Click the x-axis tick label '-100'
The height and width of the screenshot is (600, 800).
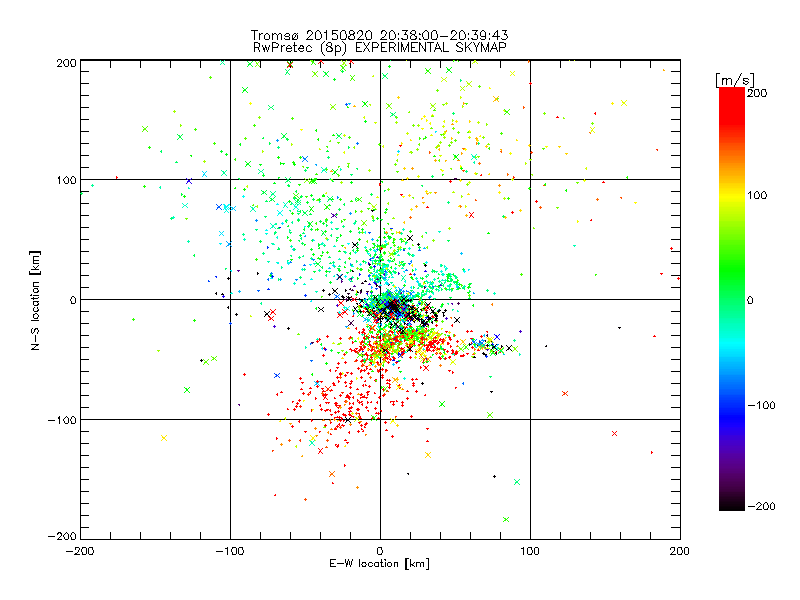click(230, 551)
